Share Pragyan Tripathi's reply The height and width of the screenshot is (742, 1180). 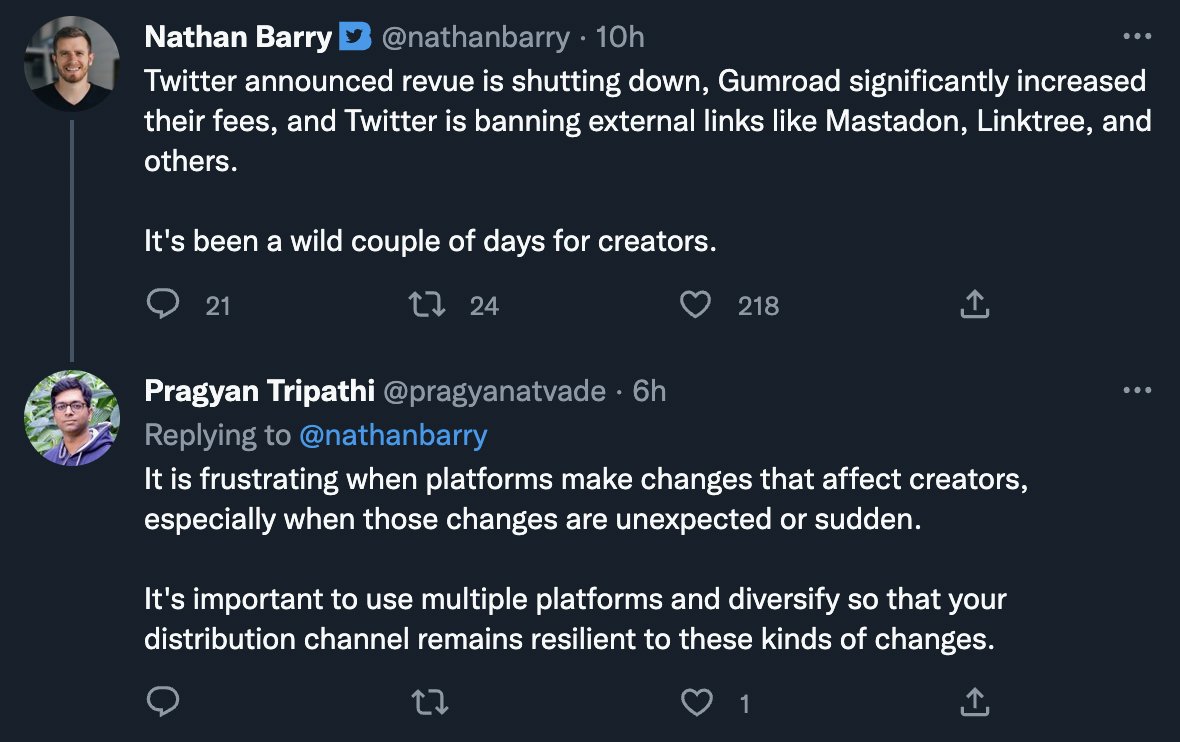tap(975, 701)
